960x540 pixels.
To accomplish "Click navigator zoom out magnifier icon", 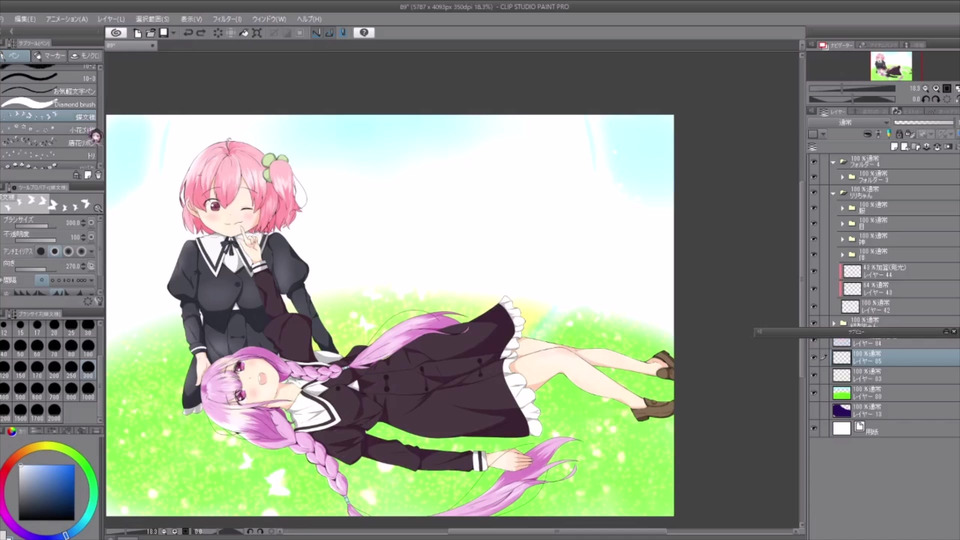I will pyautogui.click(x=925, y=89).
